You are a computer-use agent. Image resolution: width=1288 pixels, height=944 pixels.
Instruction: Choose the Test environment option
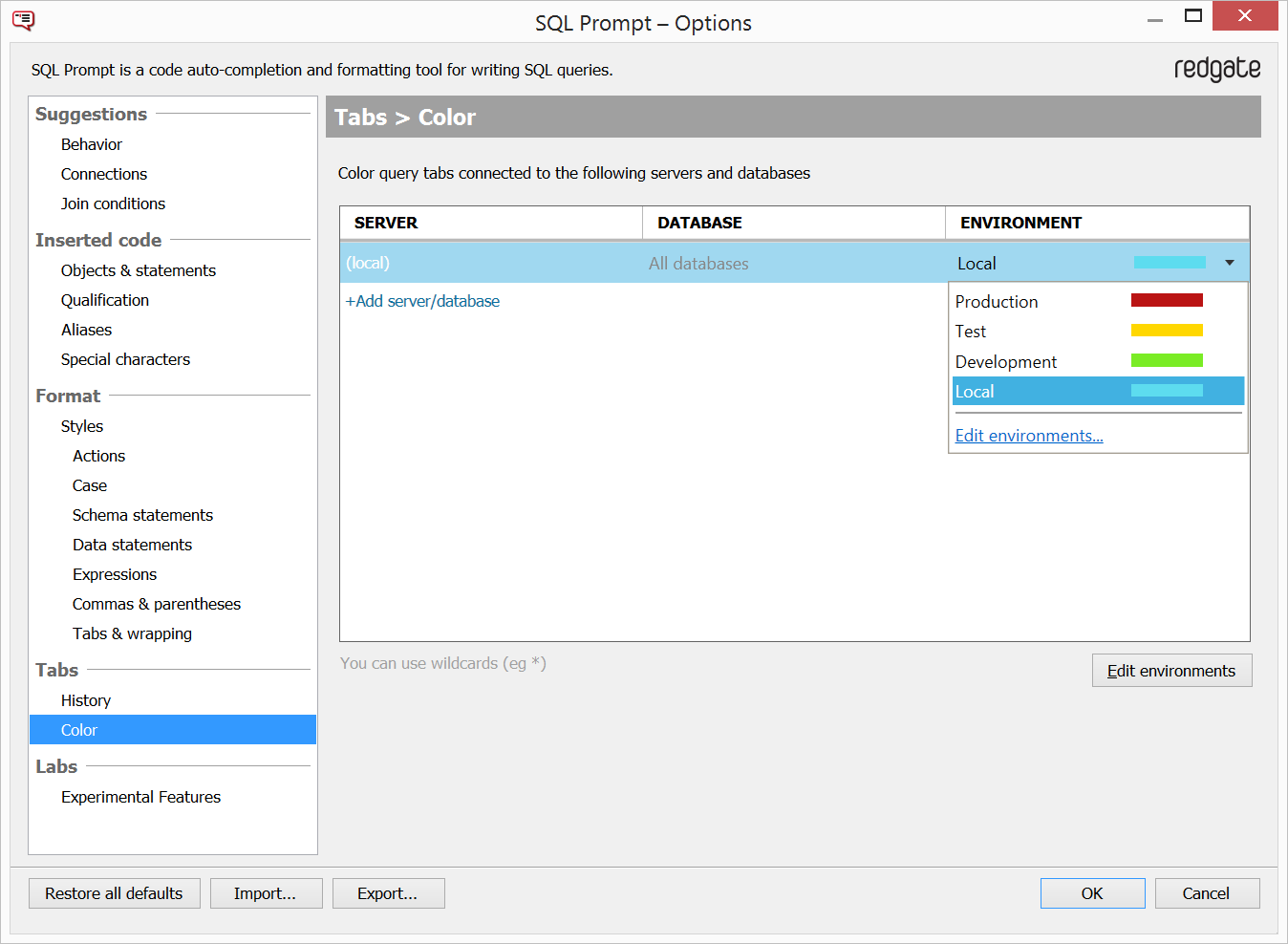[970, 332]
